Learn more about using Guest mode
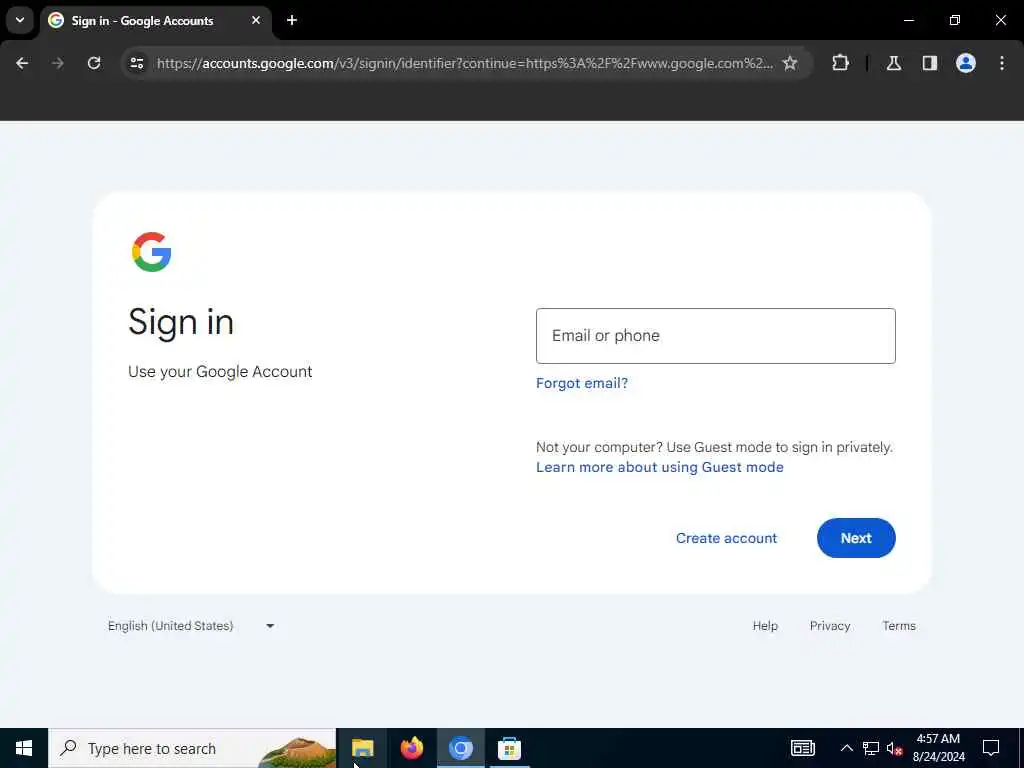 click(x=660, y=468)
